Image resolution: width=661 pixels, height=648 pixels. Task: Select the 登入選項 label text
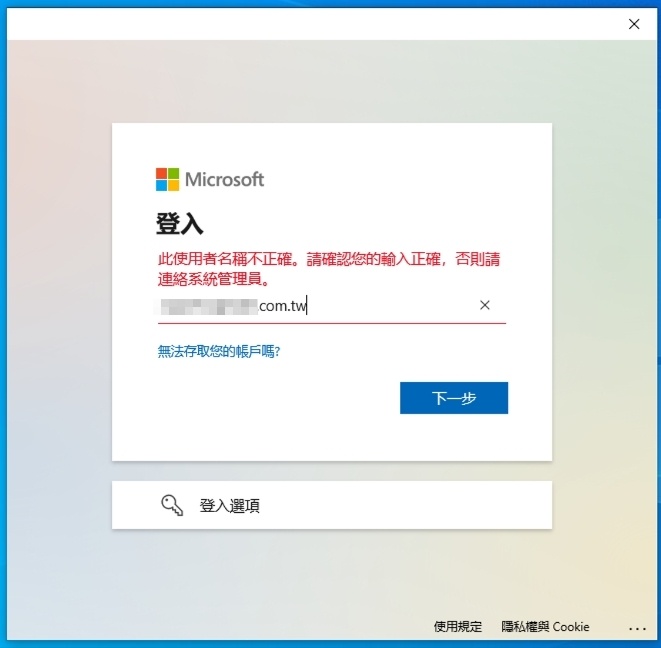[229, 505]
